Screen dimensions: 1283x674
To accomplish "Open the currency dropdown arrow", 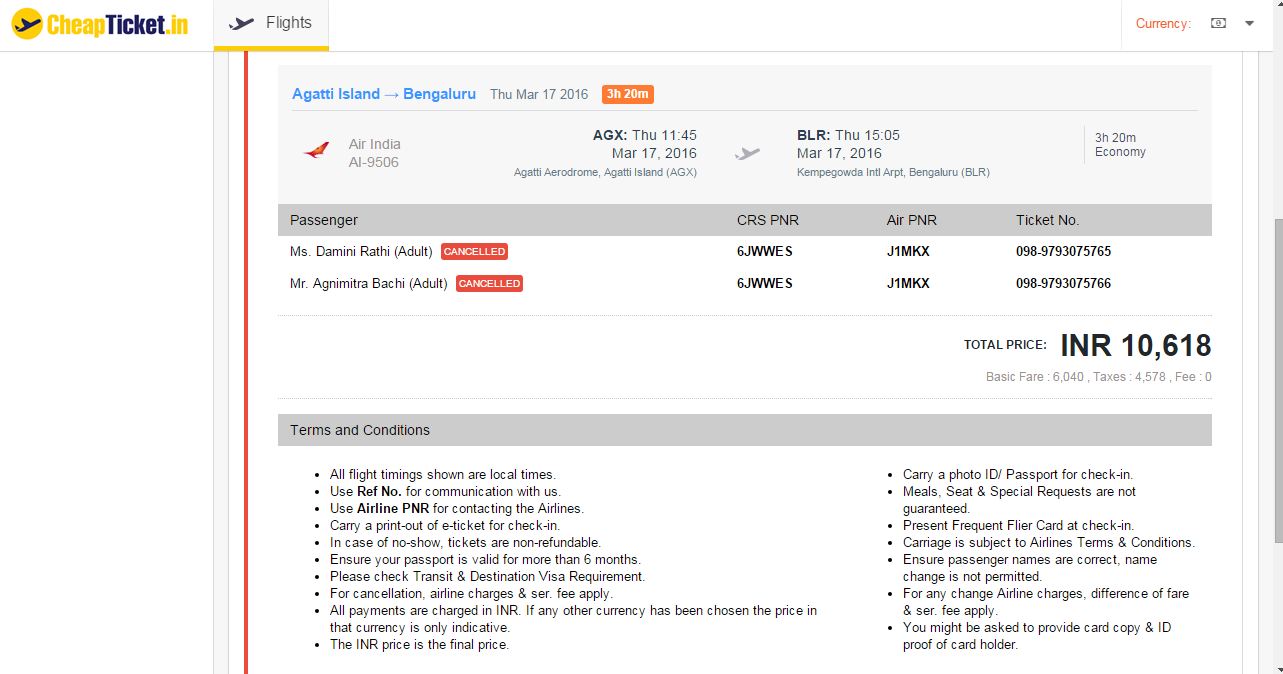I will tap(1249, 23).
